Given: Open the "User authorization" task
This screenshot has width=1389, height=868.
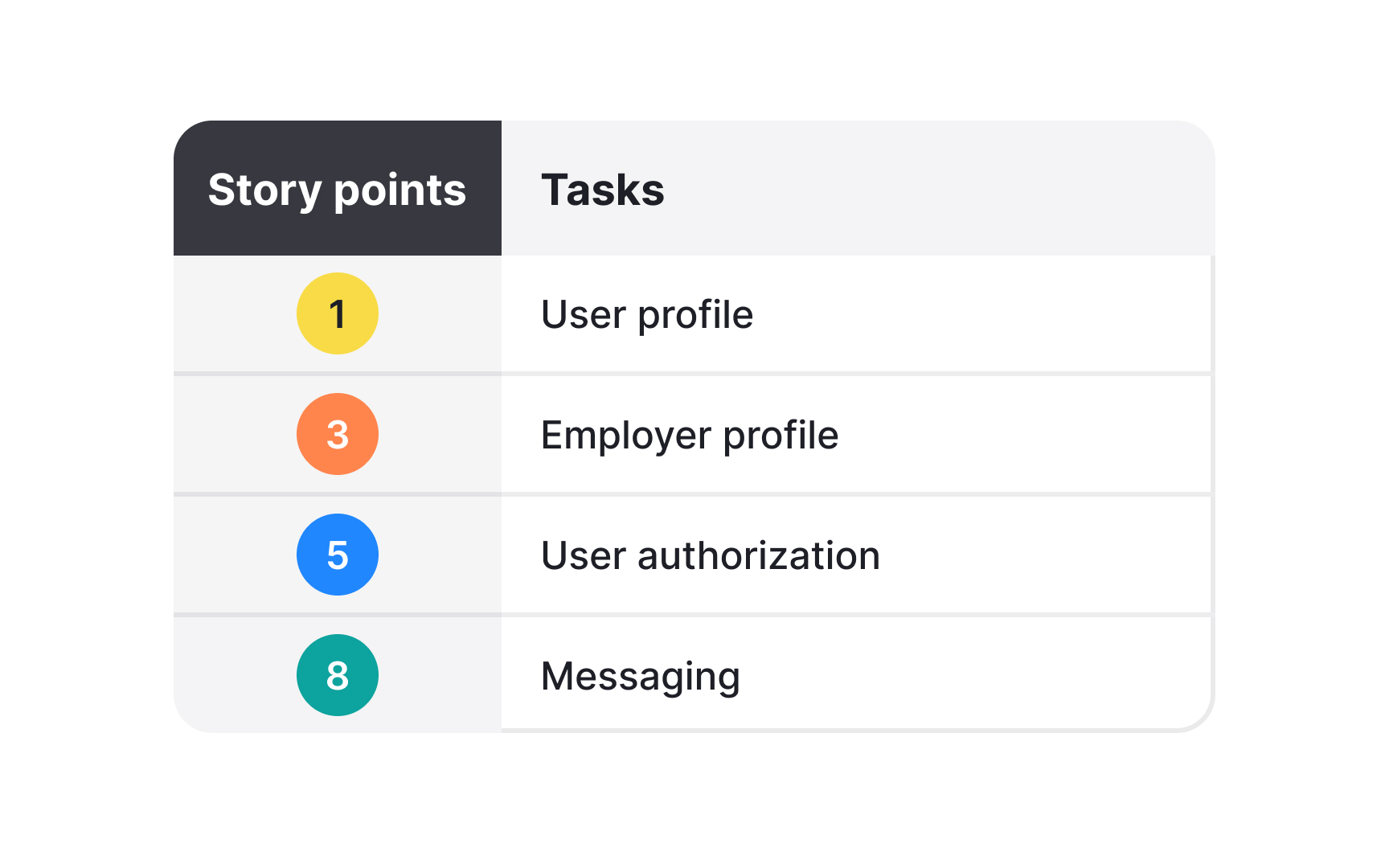Looking at the screenshot, I should click(x=711, y=555).
